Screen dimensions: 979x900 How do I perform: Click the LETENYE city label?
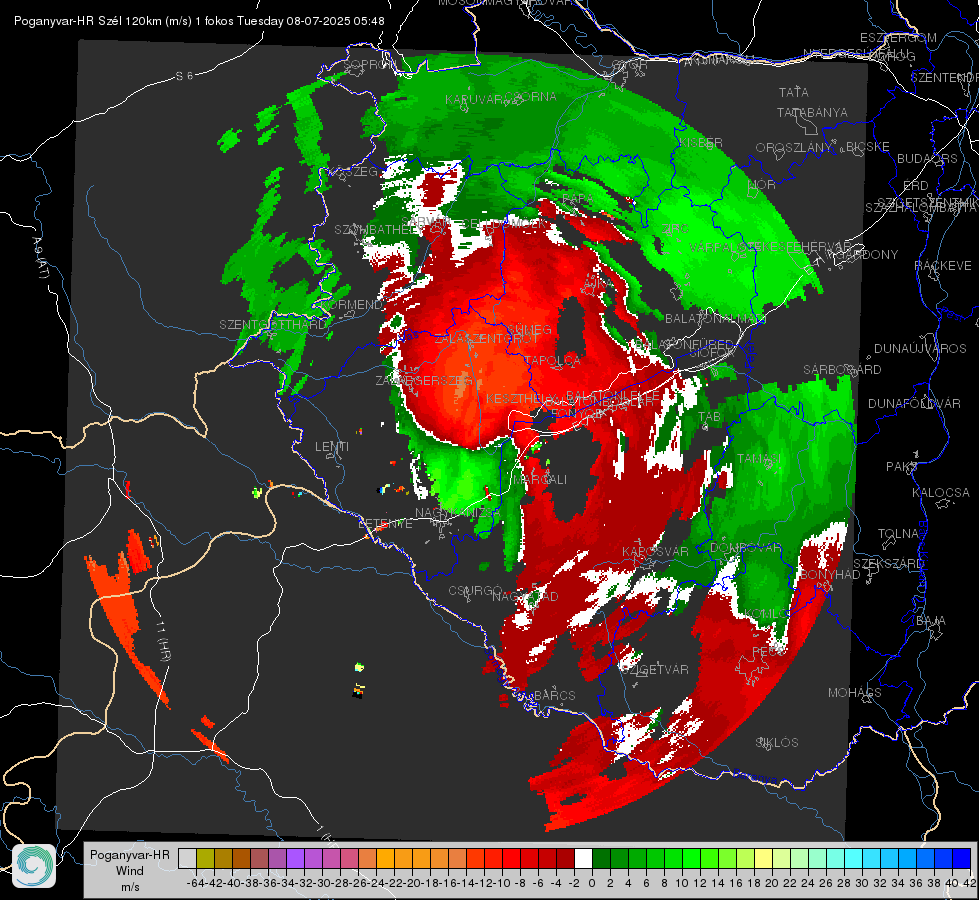(385, 524)
